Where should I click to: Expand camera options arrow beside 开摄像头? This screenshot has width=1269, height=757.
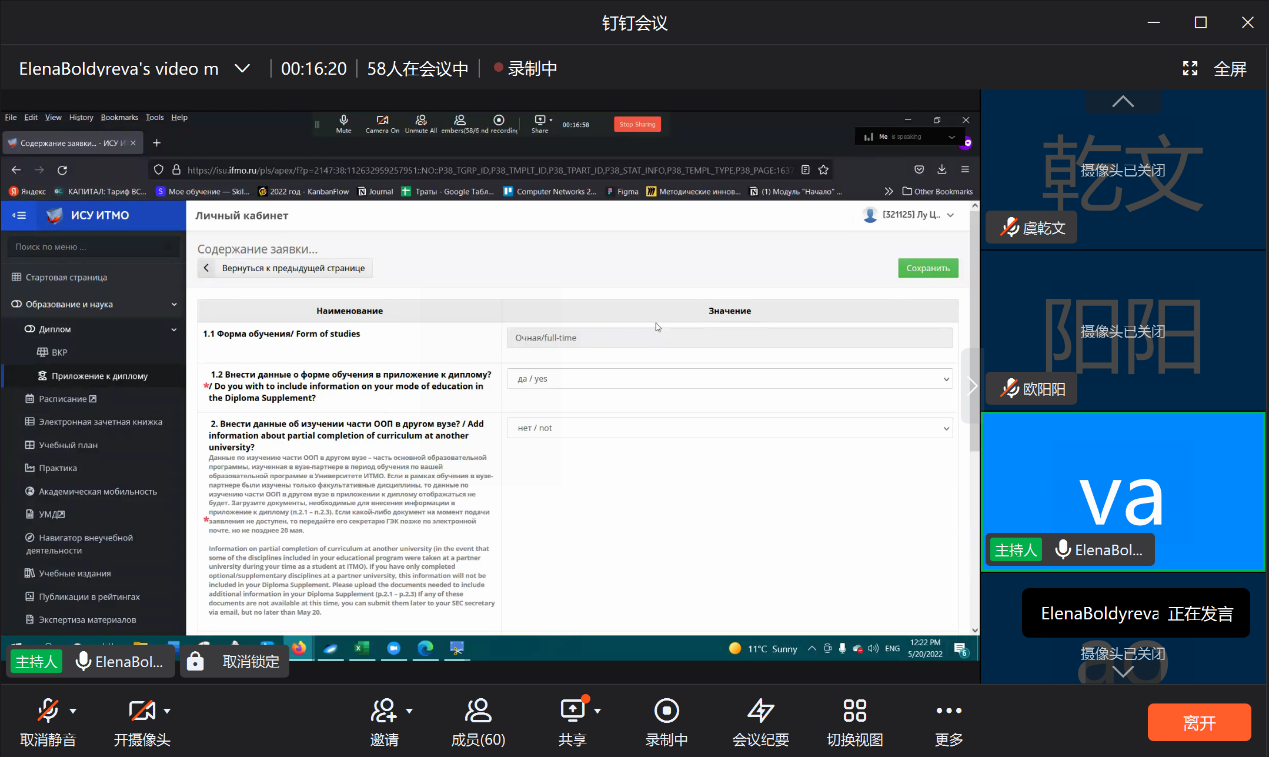click(167, 711)
